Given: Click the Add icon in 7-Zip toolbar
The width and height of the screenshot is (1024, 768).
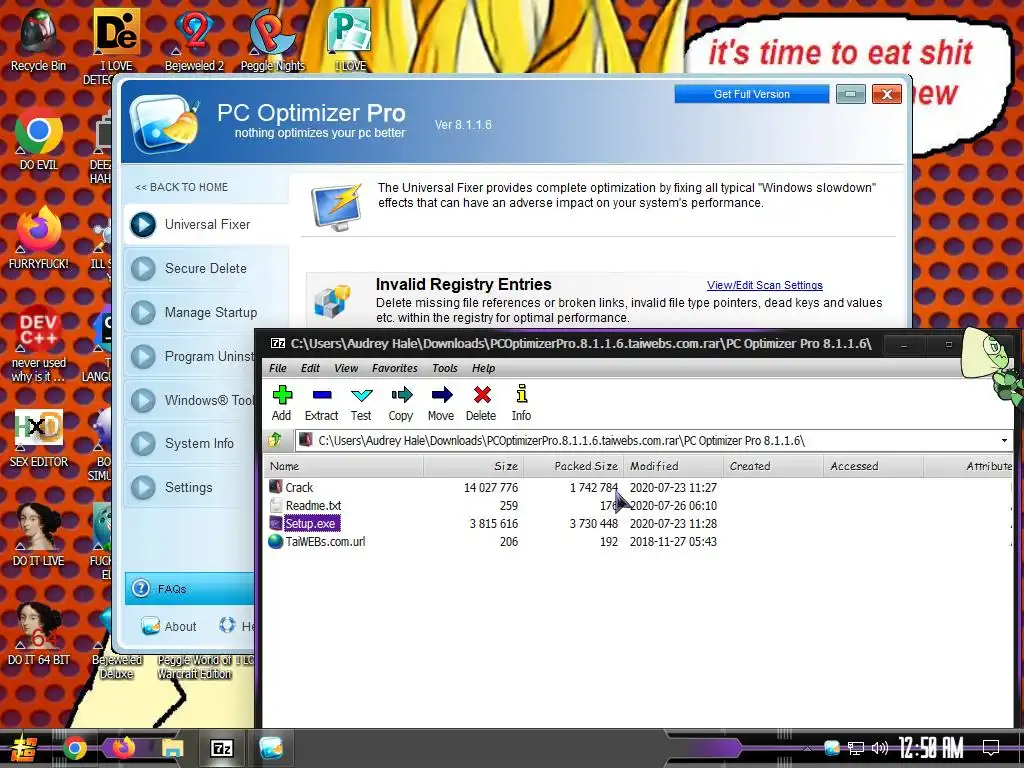Looking at the screenshot, I should 282,394.
